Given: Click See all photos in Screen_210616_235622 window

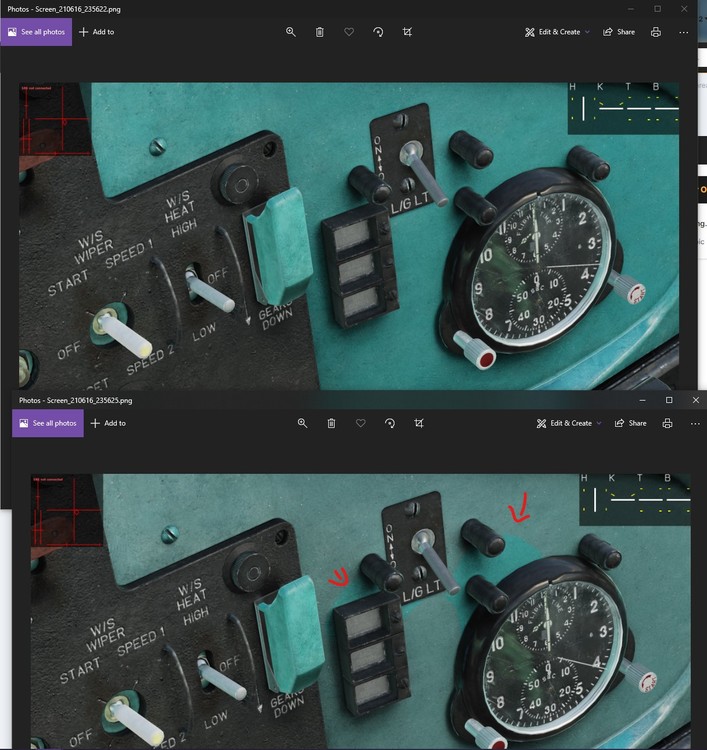Looking at the screenshot, I should click(x=36, y=32).
